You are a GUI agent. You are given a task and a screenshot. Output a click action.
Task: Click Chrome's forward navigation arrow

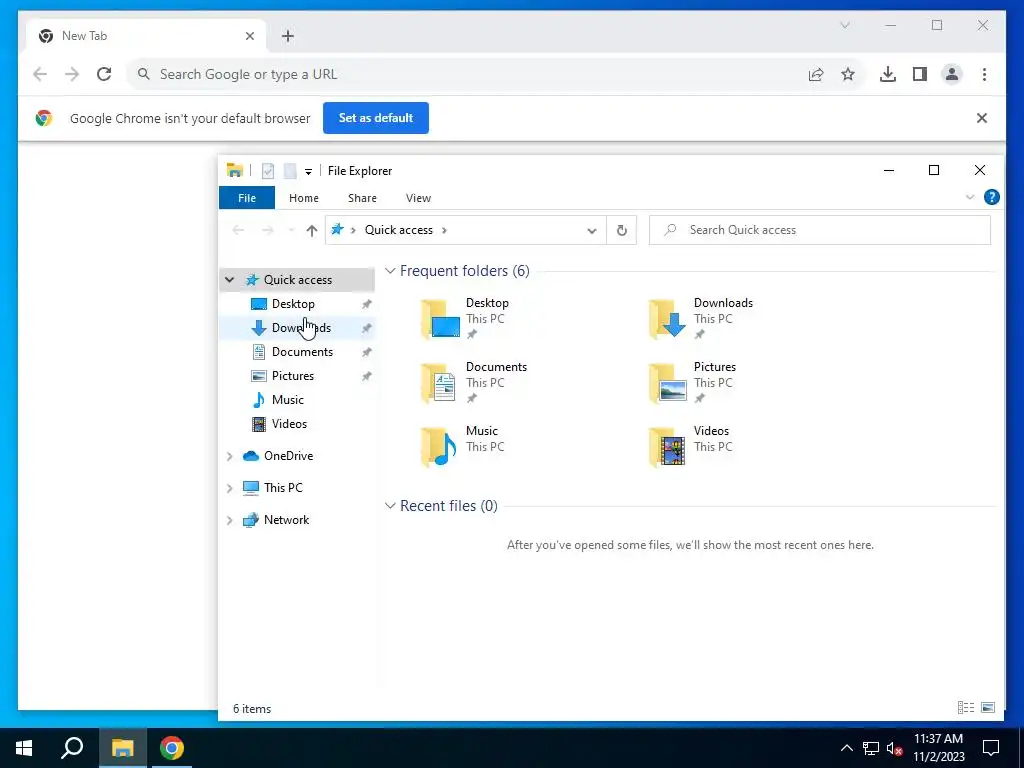tap(72, 74)
